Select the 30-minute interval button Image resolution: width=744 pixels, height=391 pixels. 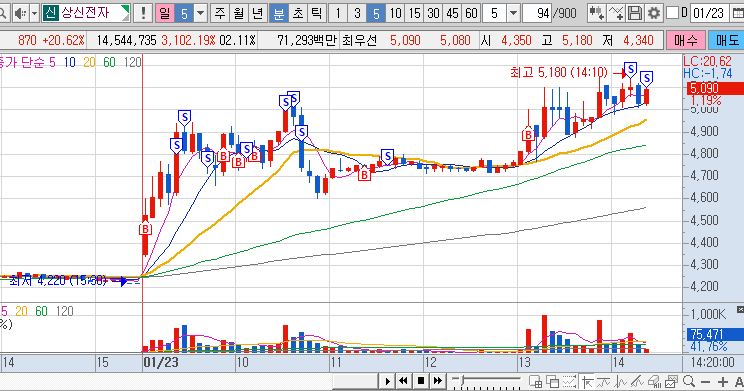pyautogui.click(x=433, y=13)
